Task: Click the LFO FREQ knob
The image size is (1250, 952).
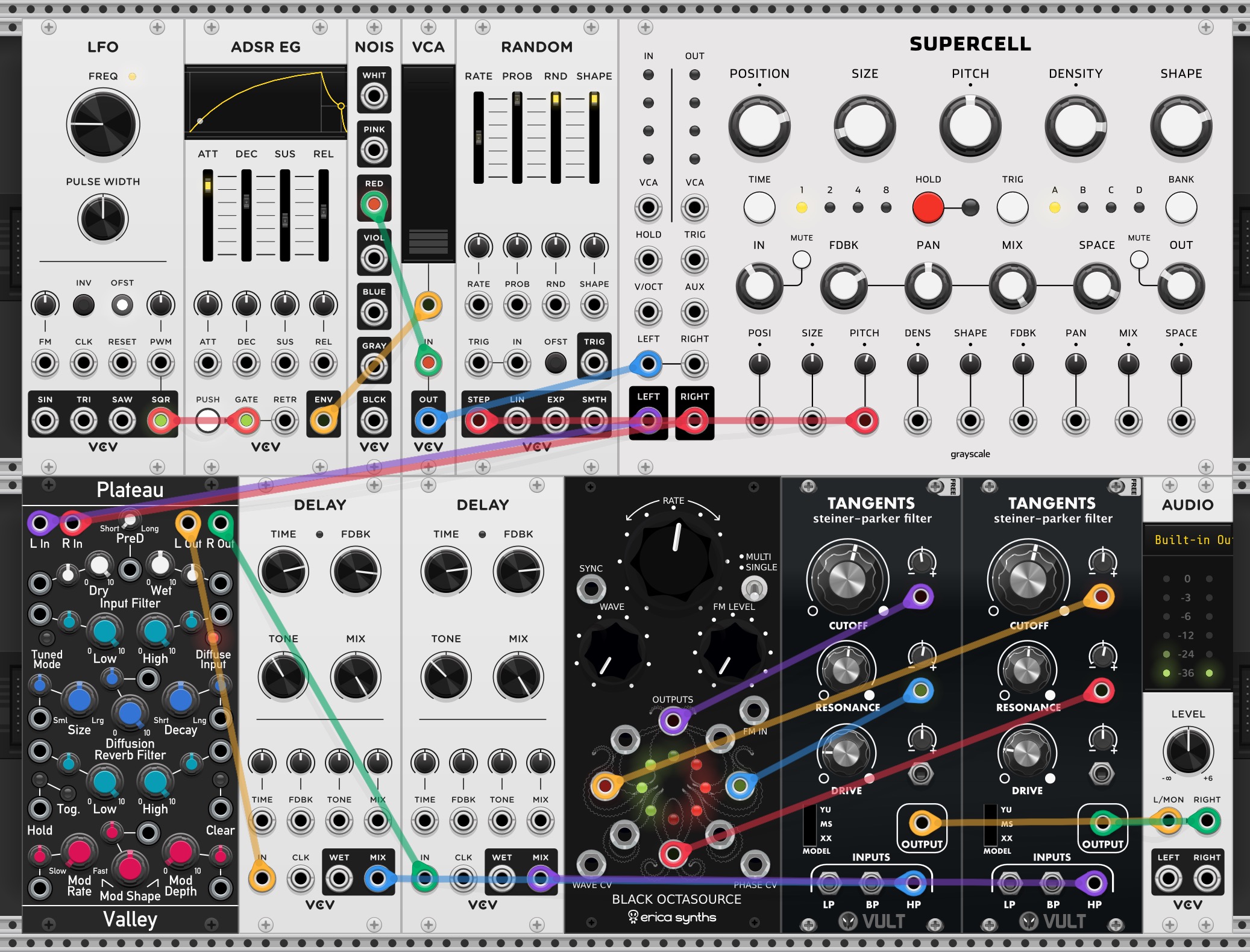Action: [x=103, y=124]
